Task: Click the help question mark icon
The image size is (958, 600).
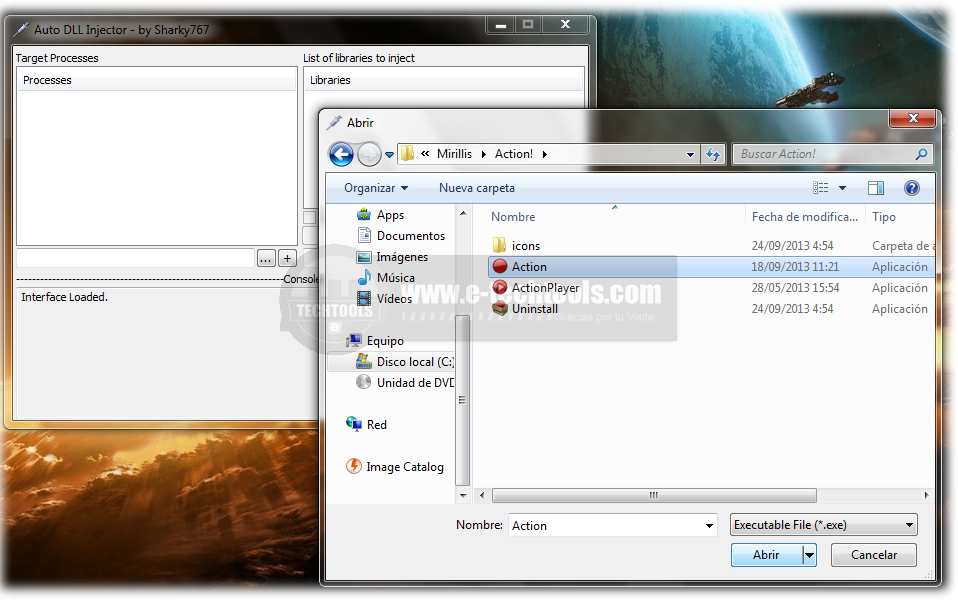Action: pos(912,188)
